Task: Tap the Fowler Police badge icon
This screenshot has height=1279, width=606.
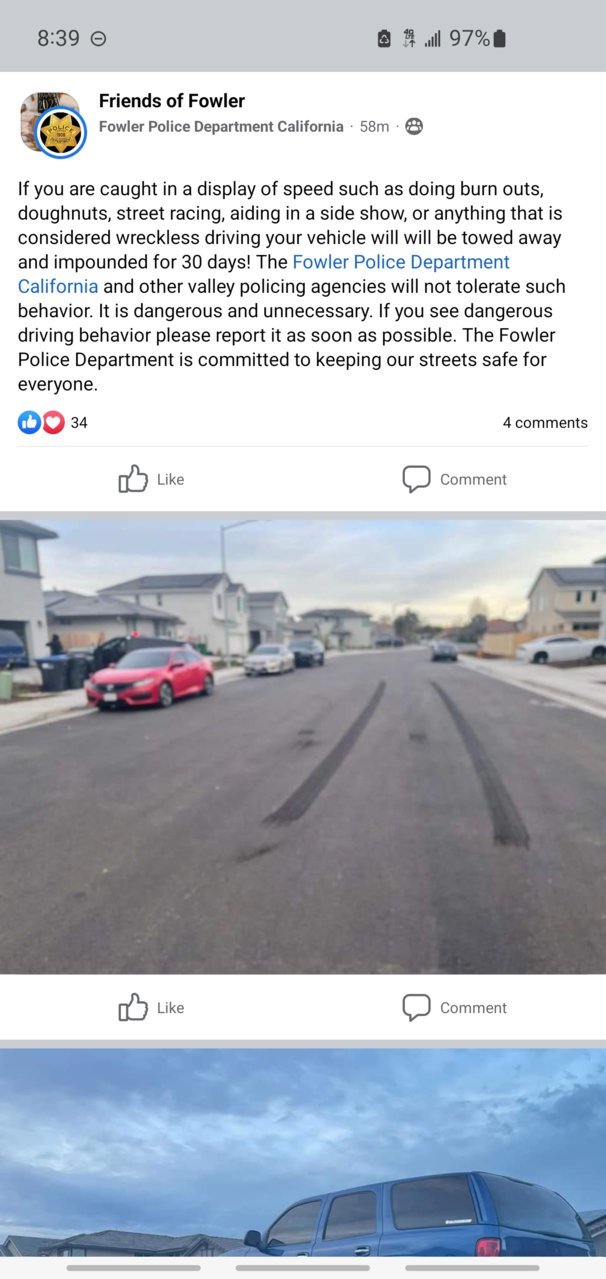Action: (62, 133)
